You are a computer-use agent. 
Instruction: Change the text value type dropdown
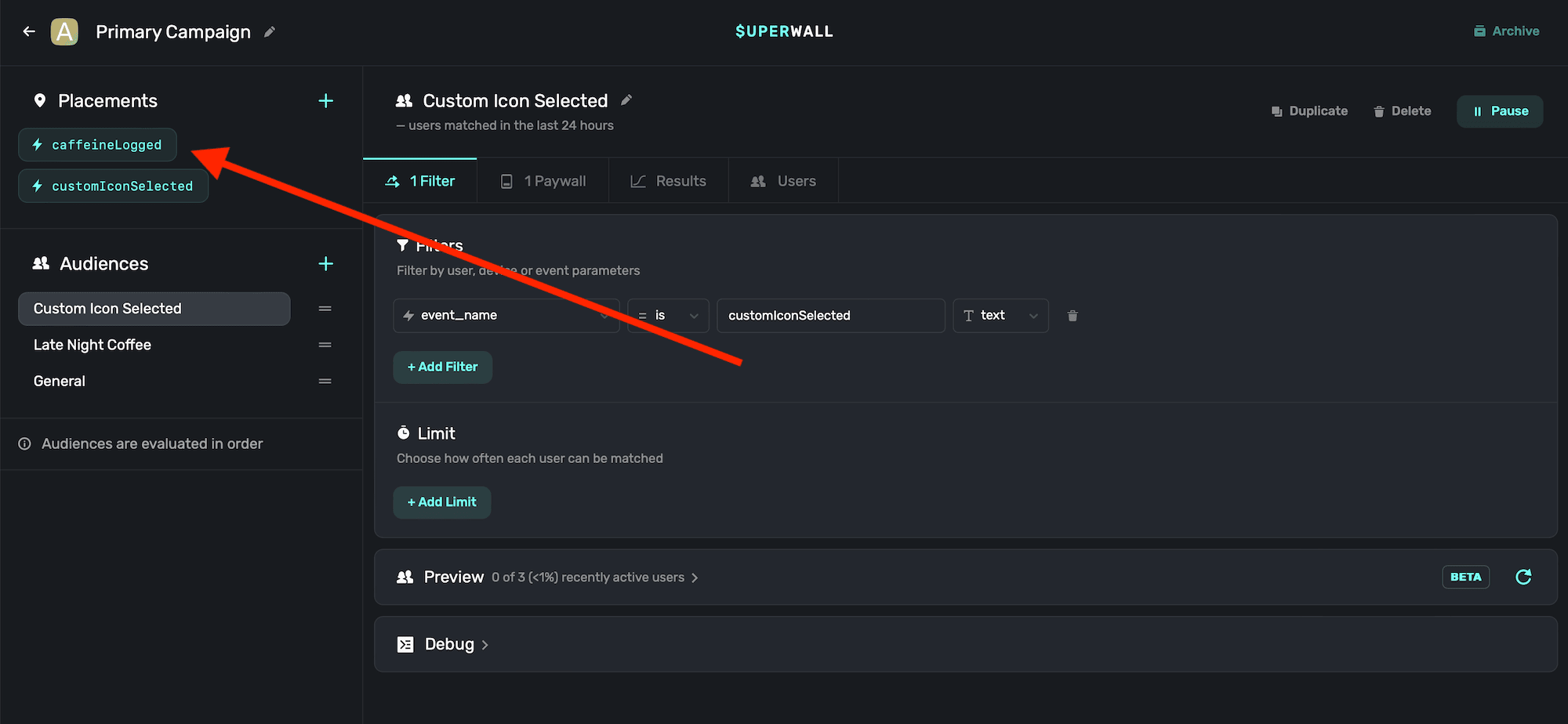[x=1000, y=316]
